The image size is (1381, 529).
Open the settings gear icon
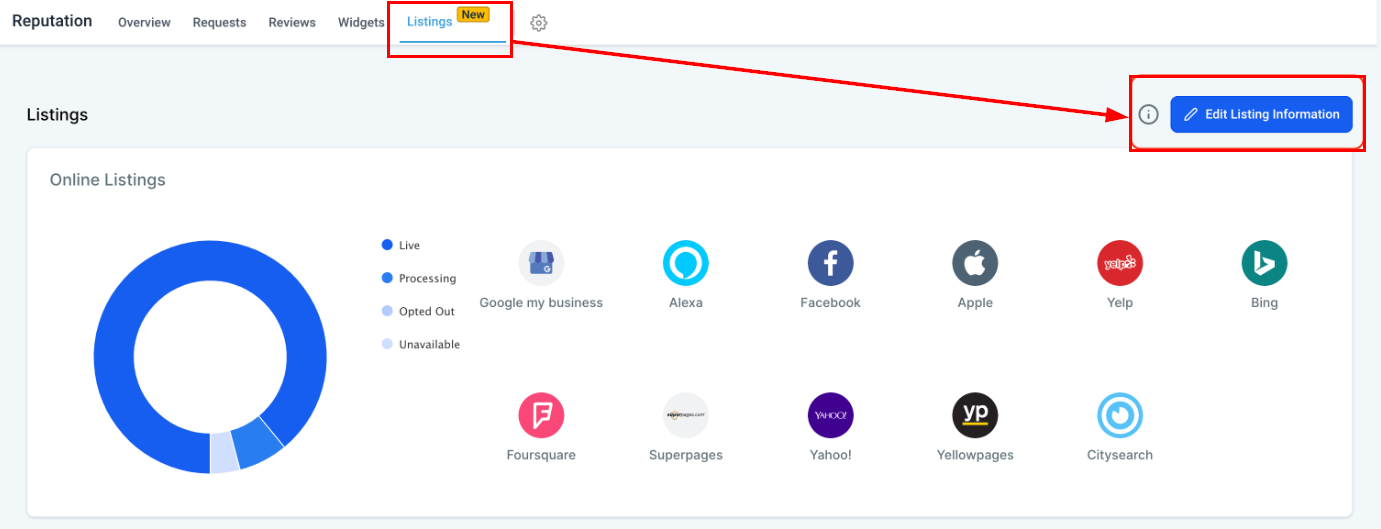pos(539,23)
